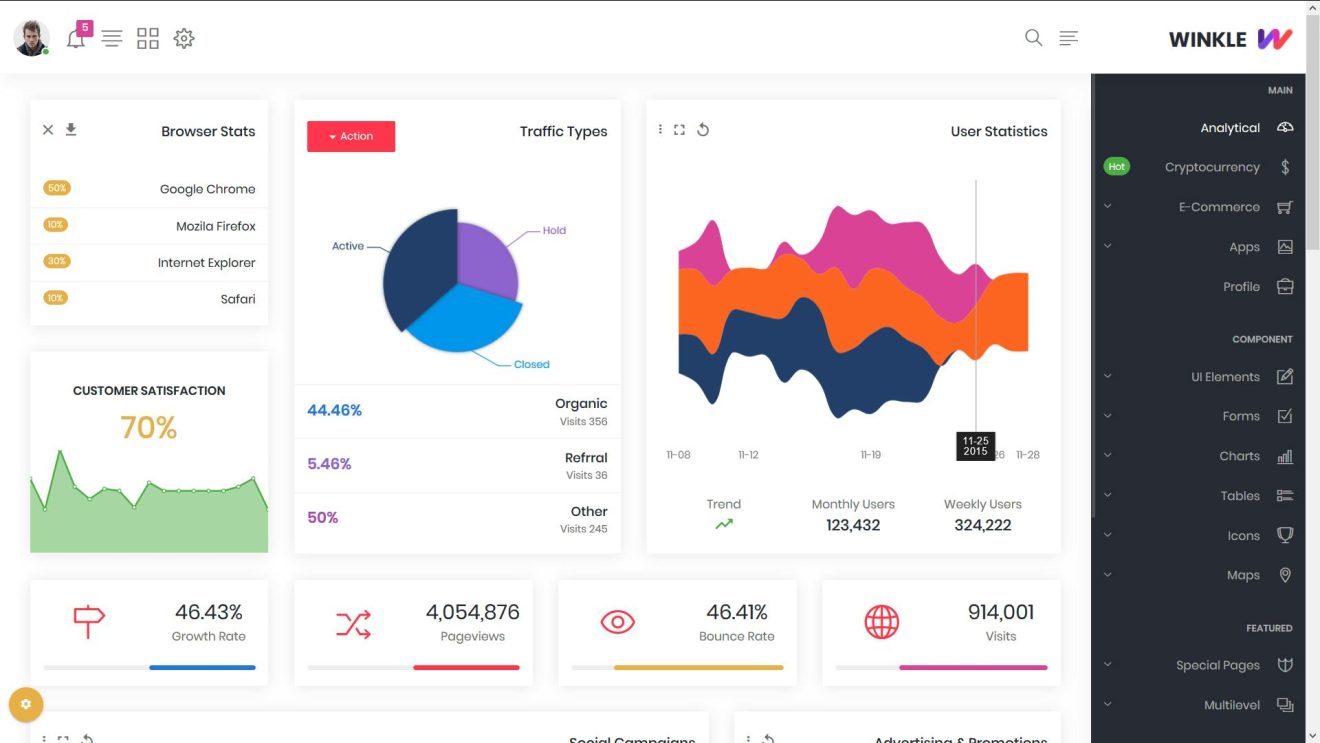Open the floating theme settings gear
This screenshot has height=743, width=1320.
click(x=26, y=704)
